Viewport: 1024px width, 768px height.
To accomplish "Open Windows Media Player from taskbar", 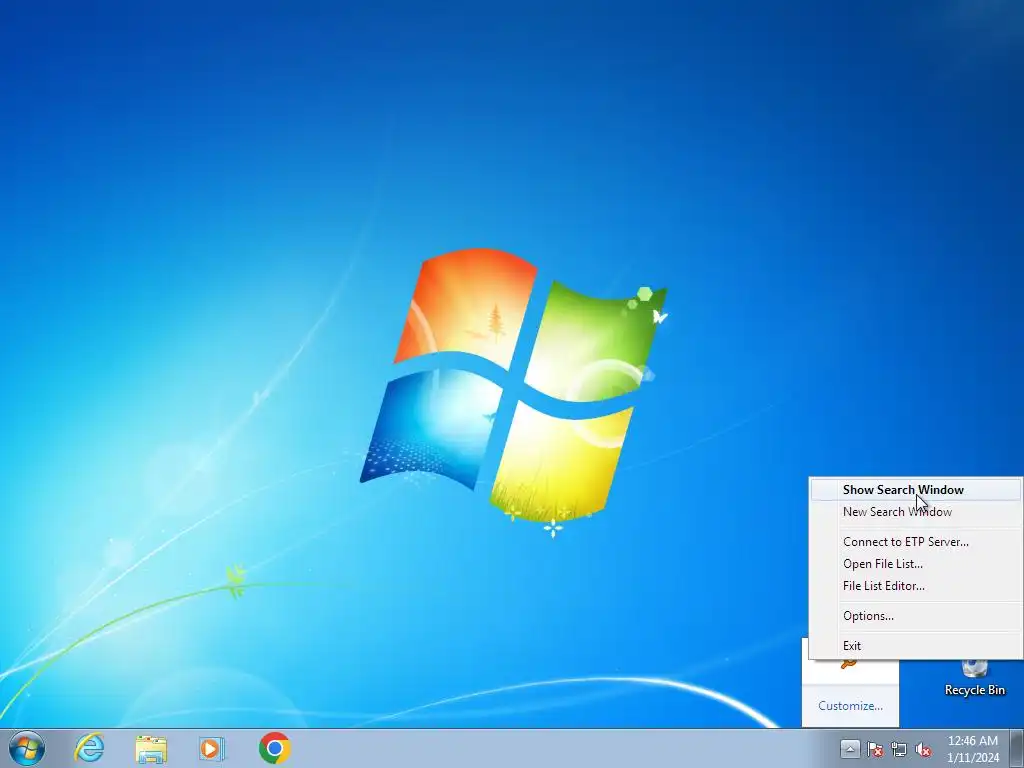I will (212, 748).
